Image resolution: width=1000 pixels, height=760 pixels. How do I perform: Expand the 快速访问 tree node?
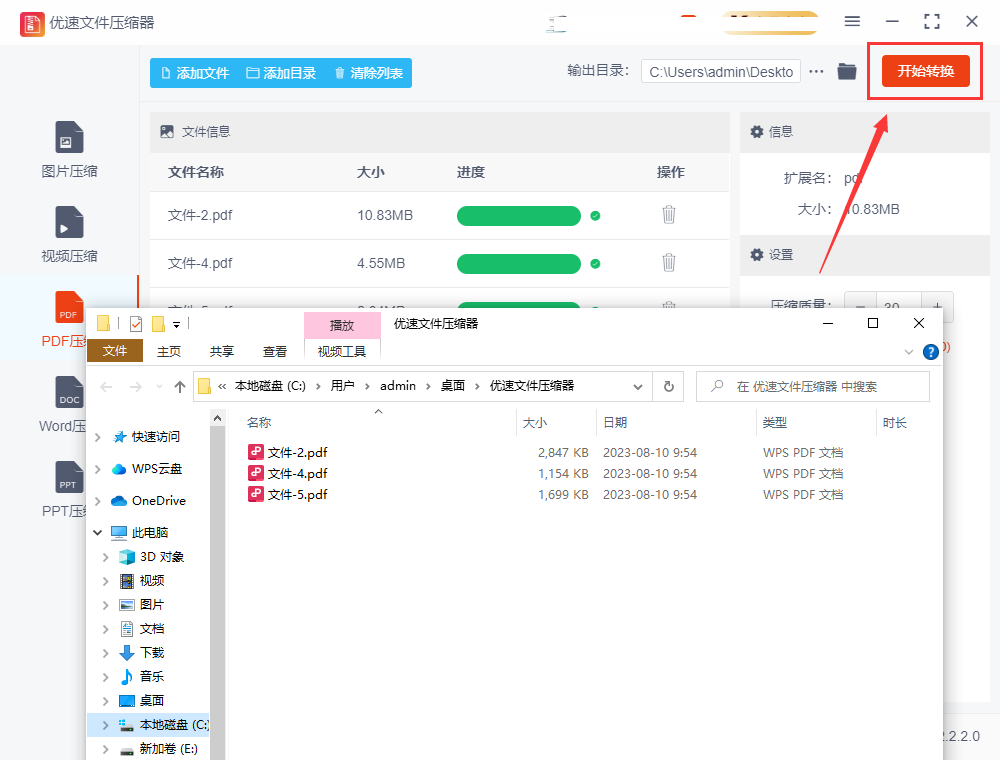[x=98, y=437]
